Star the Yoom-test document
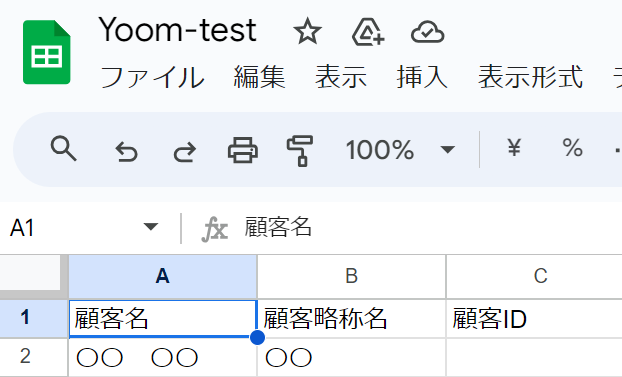The image size is (622, 377). (x=307, y=33)
